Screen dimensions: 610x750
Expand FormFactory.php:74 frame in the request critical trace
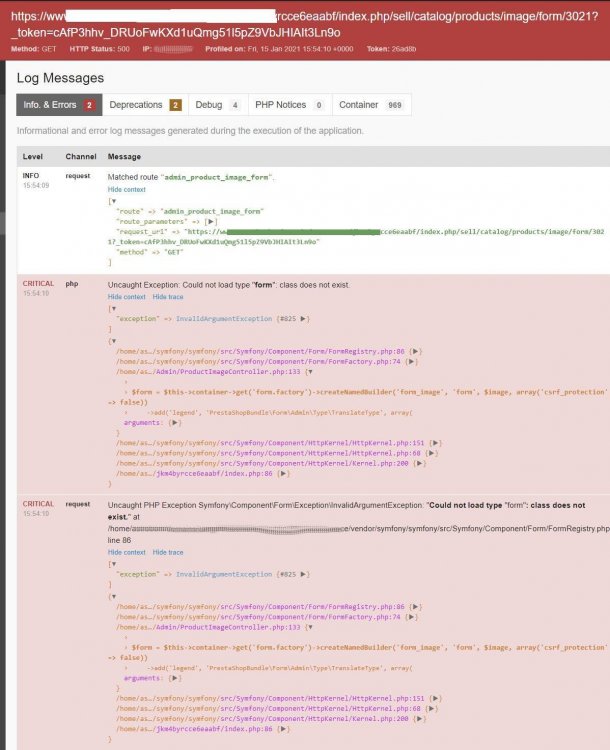pos(411,617)
